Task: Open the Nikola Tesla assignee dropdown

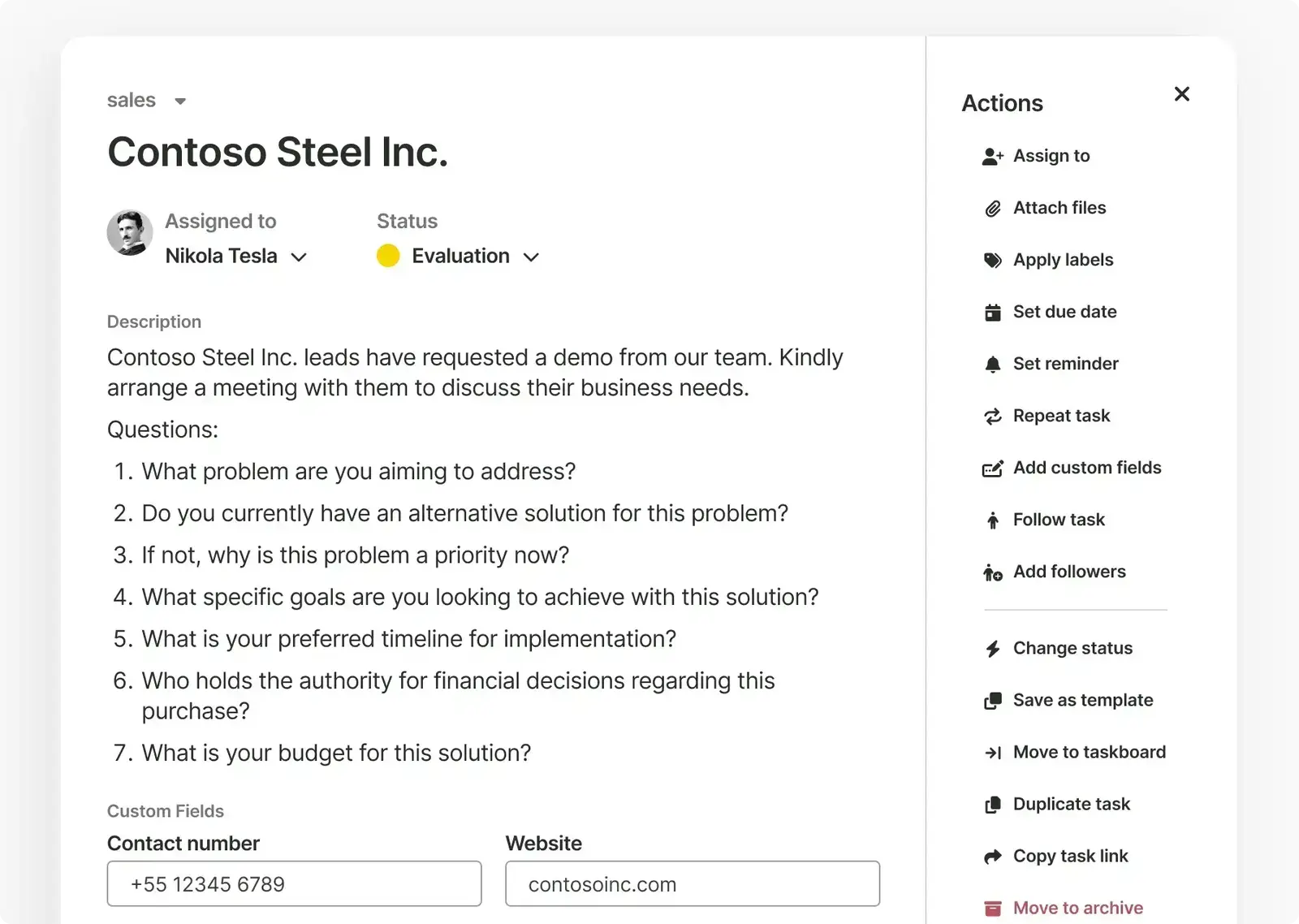Action: [299, 257]
